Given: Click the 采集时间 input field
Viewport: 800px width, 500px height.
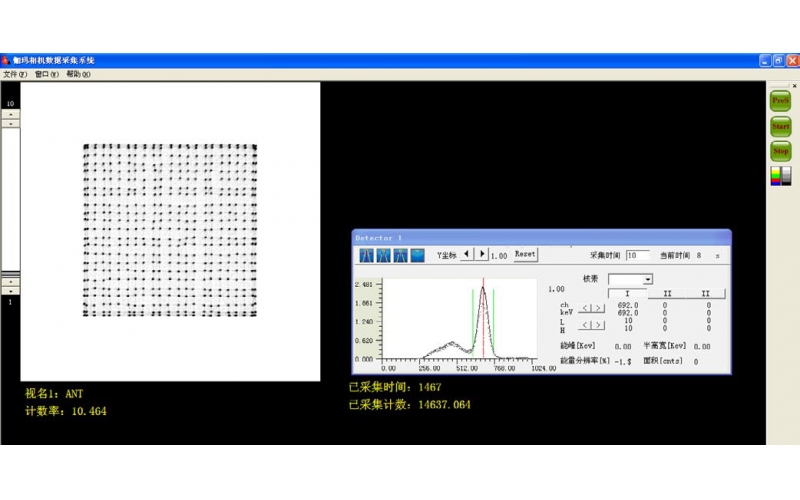Looking at the screenshot, I should tap(637, 256).
